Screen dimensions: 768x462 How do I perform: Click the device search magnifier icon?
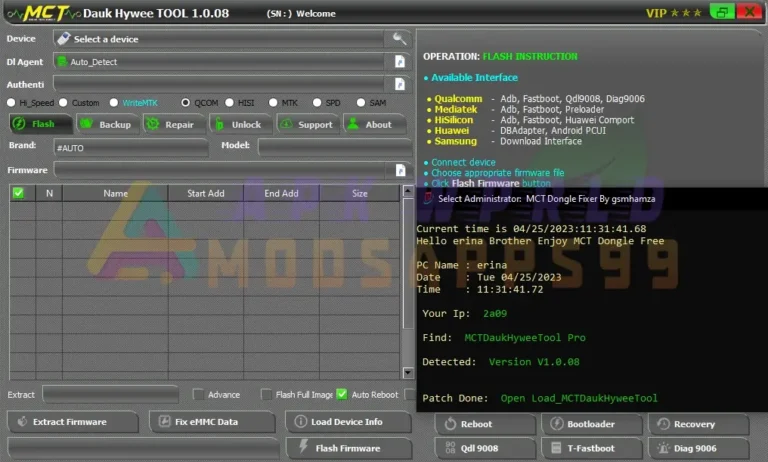pos(400,39)
